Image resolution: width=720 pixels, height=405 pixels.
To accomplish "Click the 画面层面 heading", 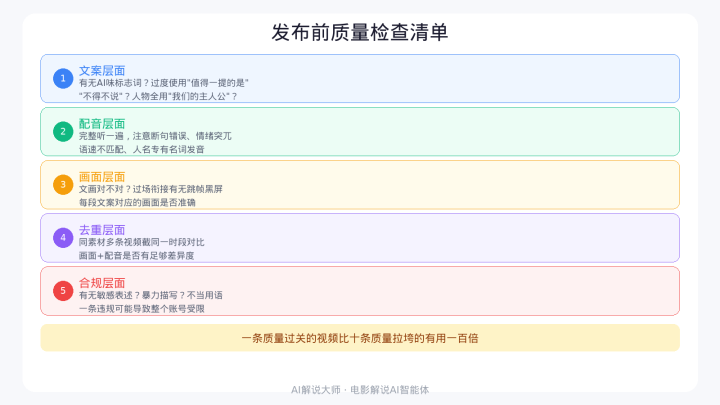I will [x=102, y=176].
